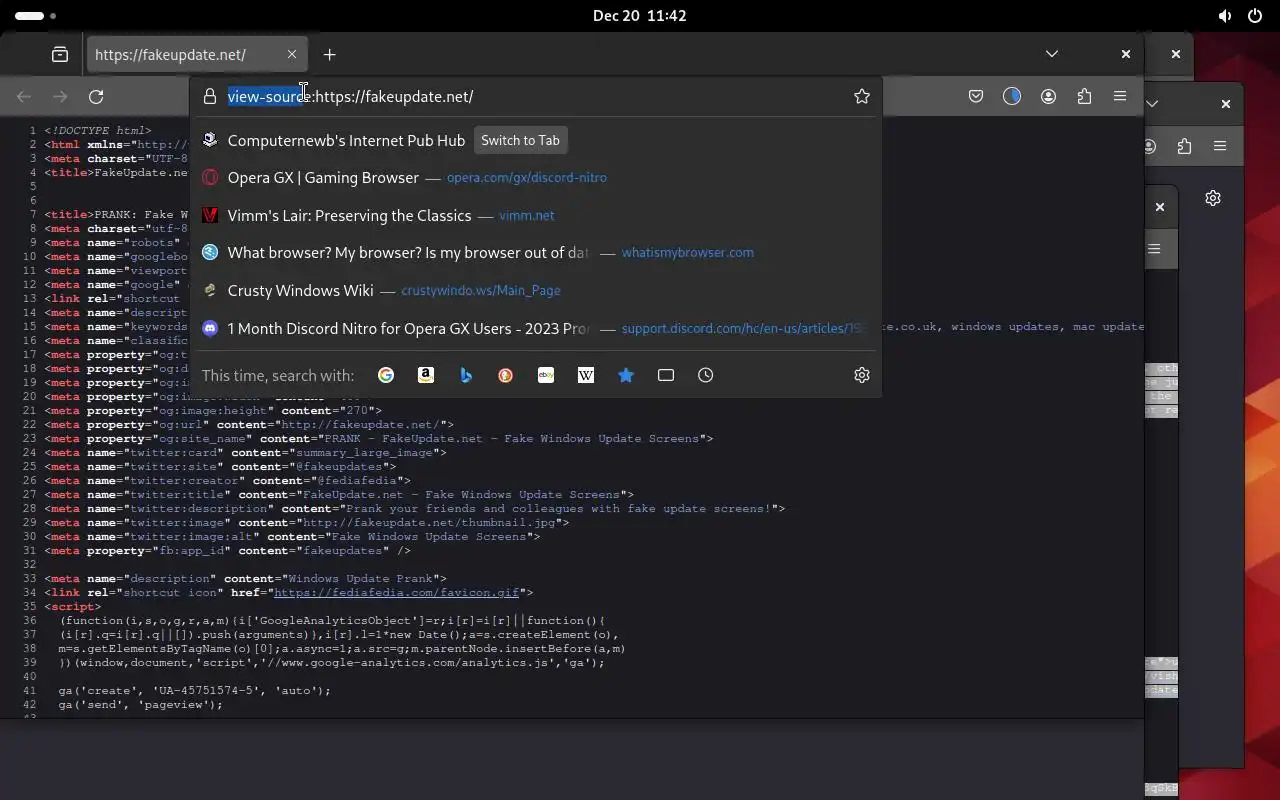Search this time with Amazon

[x=426, y=375]
